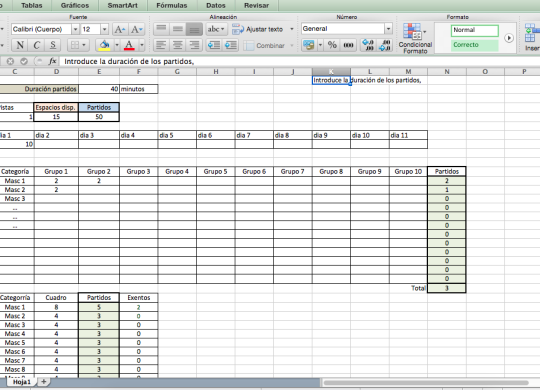Decrease the font size with the smaller A icon

tap(136, 29)
